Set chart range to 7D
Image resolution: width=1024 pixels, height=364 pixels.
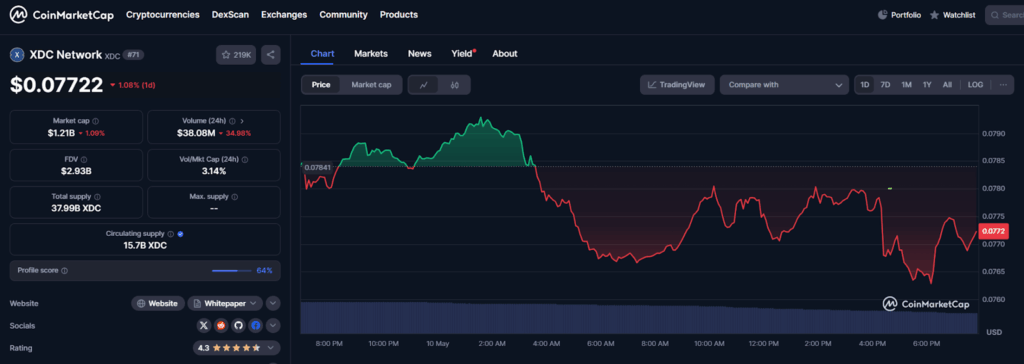click(885, 85)
